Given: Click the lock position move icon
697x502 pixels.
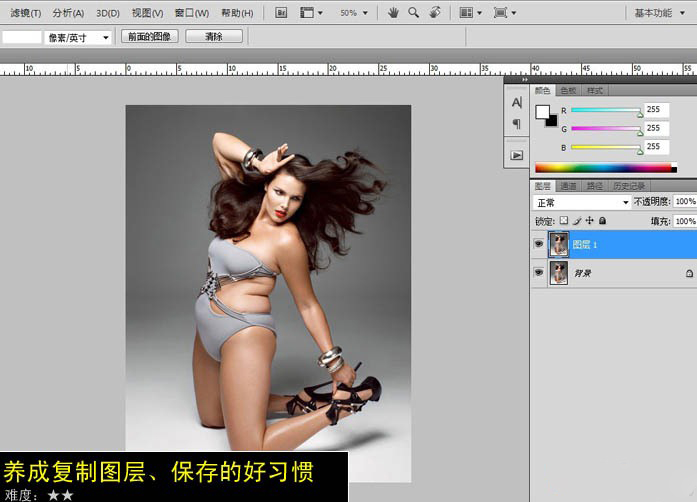Looking at the screenshot, I should tap(589, 220).
